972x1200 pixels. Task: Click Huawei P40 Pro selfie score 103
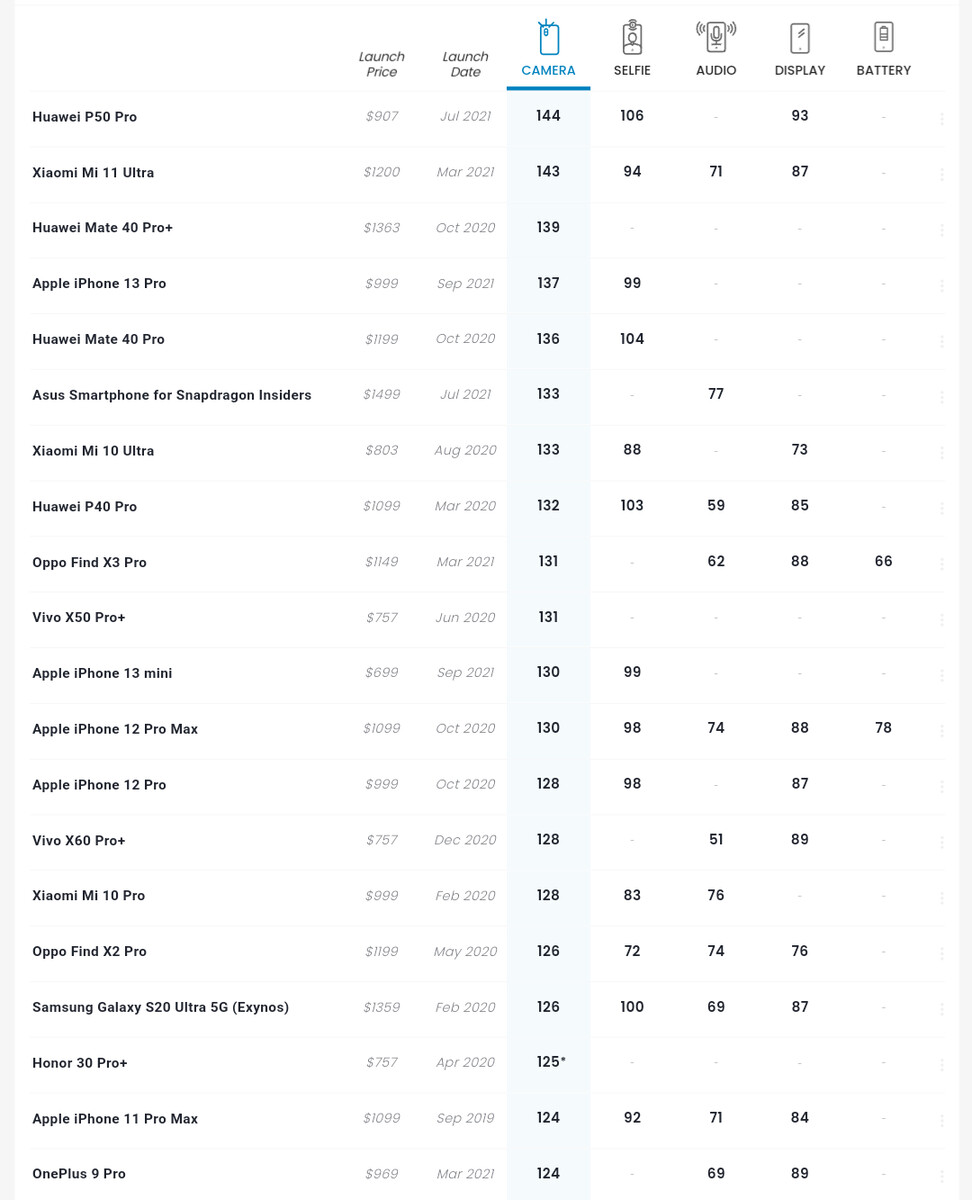click(x=632, y=506)
